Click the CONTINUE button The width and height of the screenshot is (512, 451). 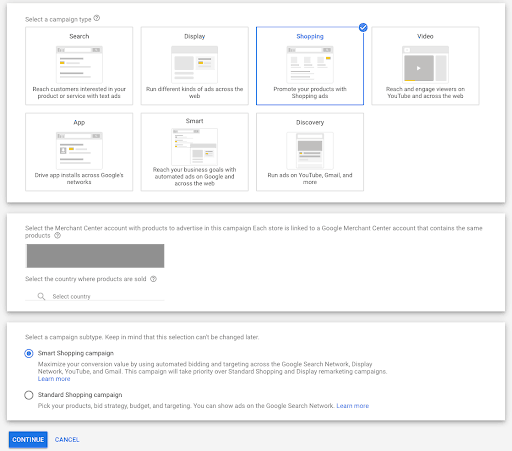[x=28, y=439]
